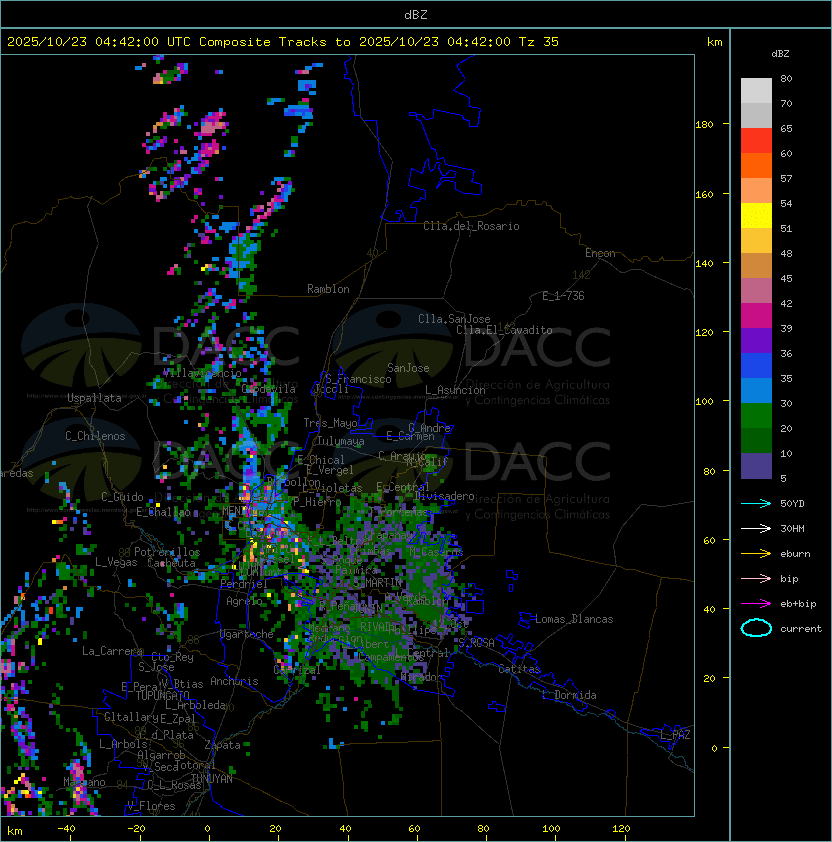Select the slate 5-10 dBZ swatch
The image size is (832, 842).
pos(756,466)
